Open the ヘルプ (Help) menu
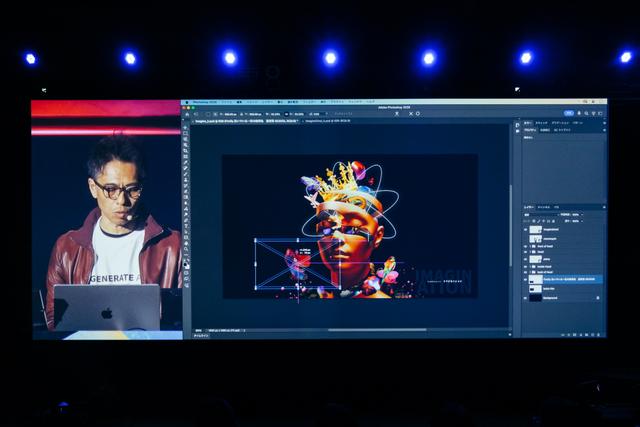Image resolution: width=640 pixels, height=427 pixels. click(x=370, y=102)
